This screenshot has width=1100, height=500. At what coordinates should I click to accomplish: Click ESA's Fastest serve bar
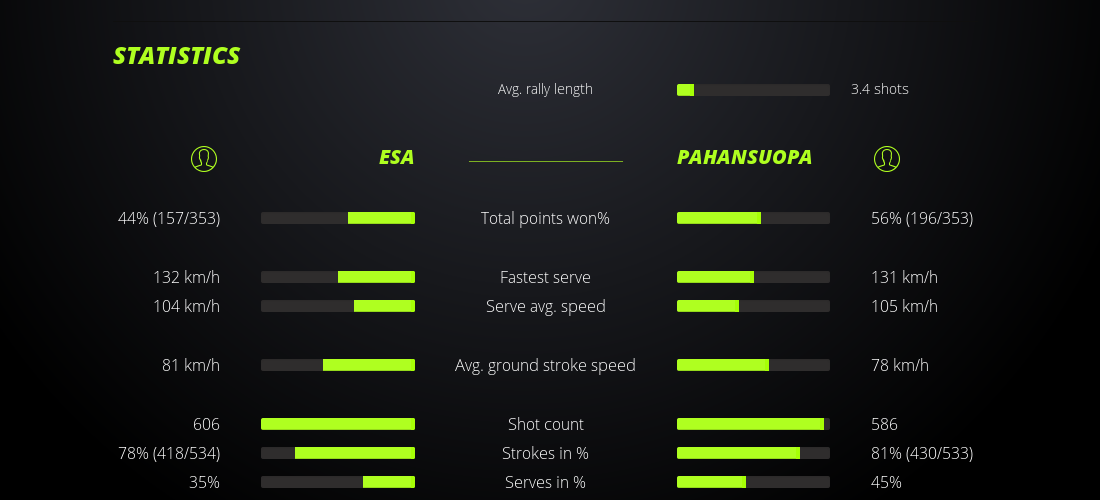pyautogui.click(x=338, y=277)
